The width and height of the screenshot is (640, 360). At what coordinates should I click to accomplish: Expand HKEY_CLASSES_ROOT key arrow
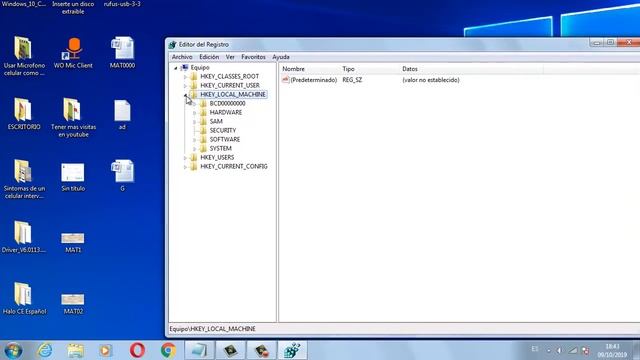(x=185, y=77)
